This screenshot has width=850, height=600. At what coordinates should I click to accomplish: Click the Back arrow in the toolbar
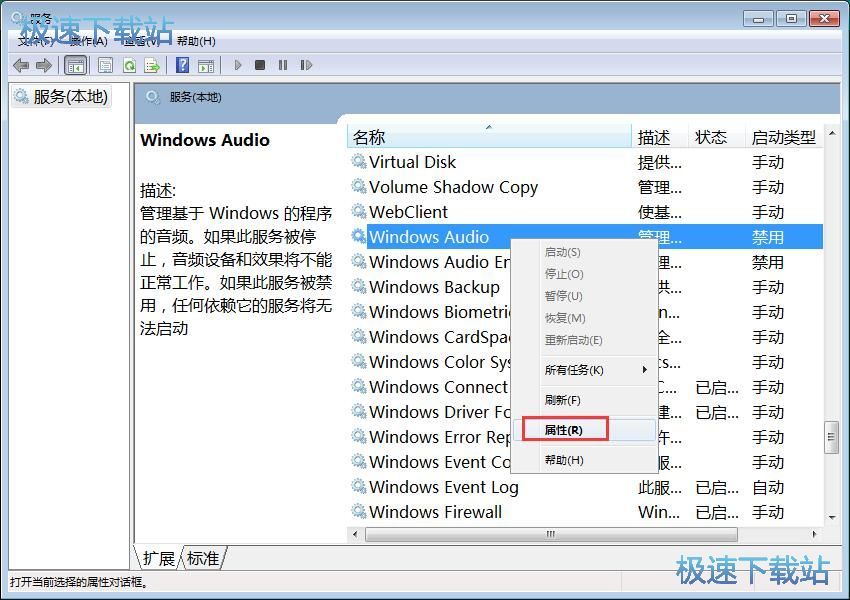coord(21,66)
